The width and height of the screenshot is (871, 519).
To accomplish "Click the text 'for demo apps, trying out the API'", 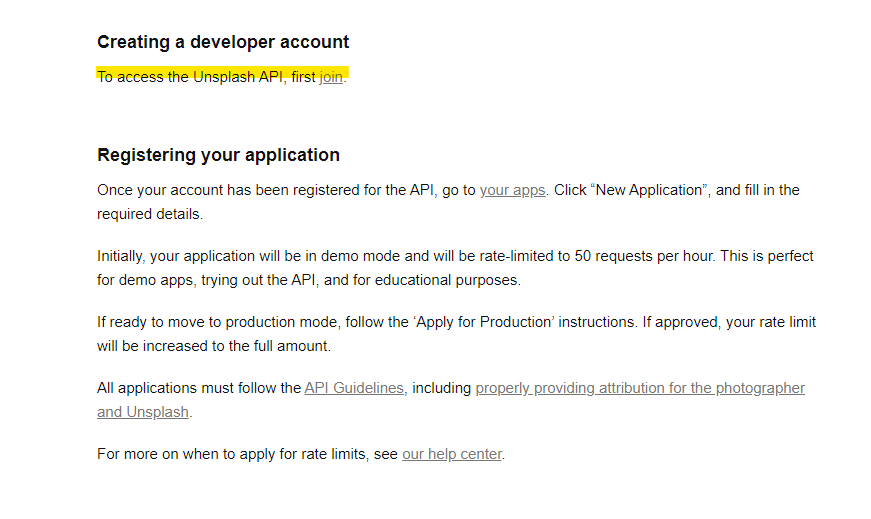I will pyautogui.click(x=207, y=280).
